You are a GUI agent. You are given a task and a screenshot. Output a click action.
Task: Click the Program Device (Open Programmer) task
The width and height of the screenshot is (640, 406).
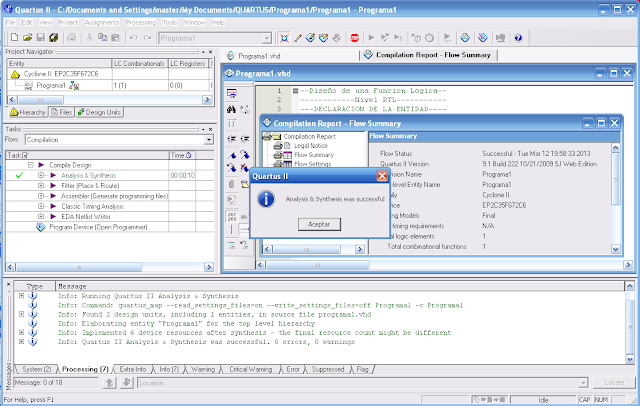(98, 227)
